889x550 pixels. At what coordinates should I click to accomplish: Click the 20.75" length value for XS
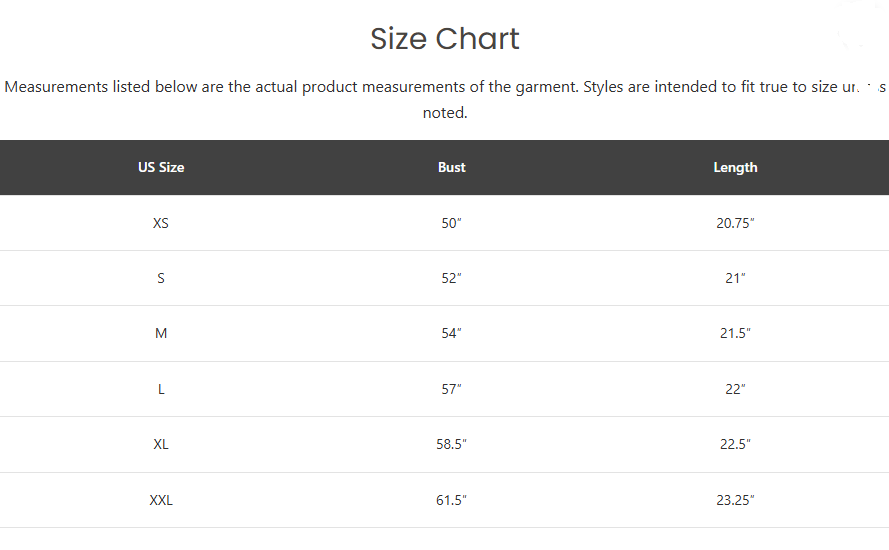pos(735,223)
